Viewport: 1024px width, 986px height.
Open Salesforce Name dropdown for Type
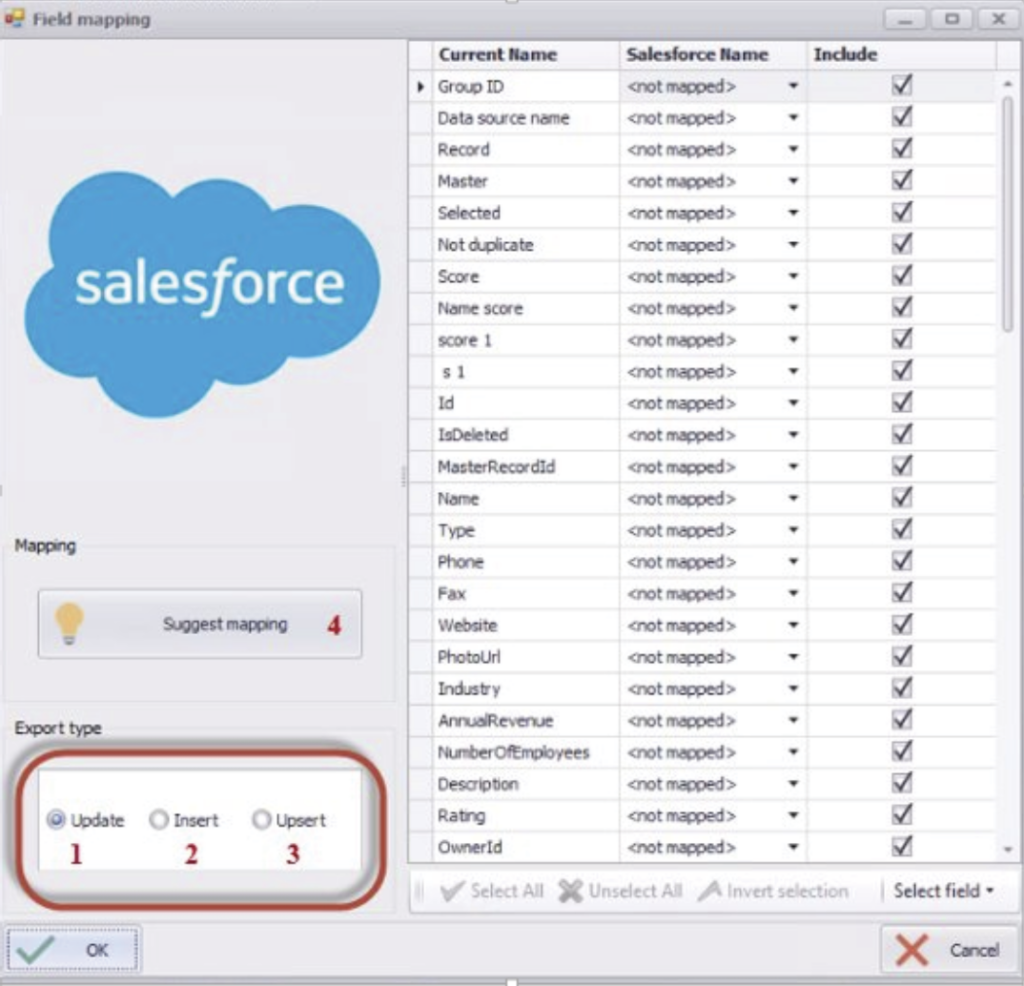click(x=793, y=530)
